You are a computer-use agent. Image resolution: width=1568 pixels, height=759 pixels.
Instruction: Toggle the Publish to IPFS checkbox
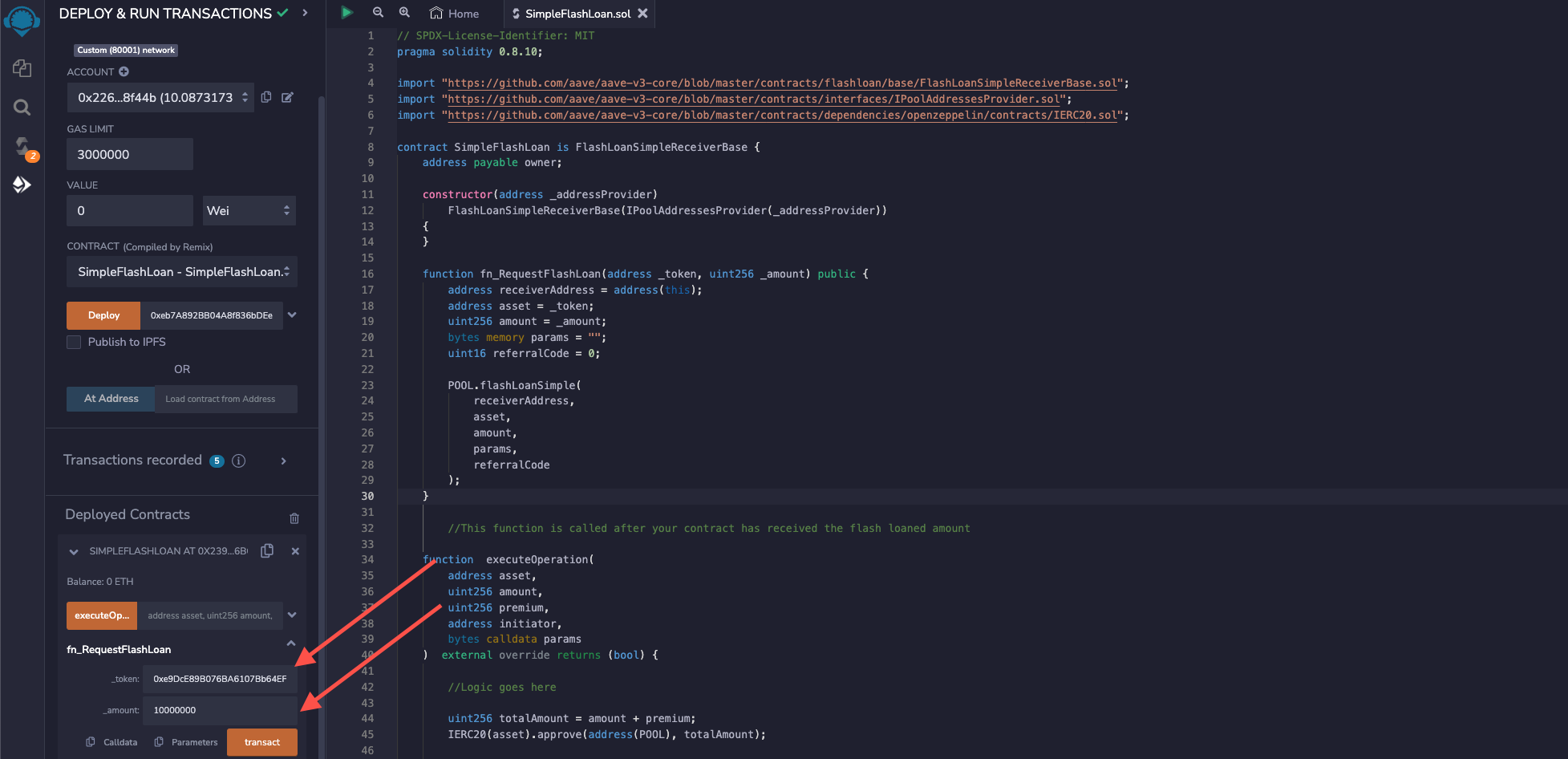(x=74, y=342)
